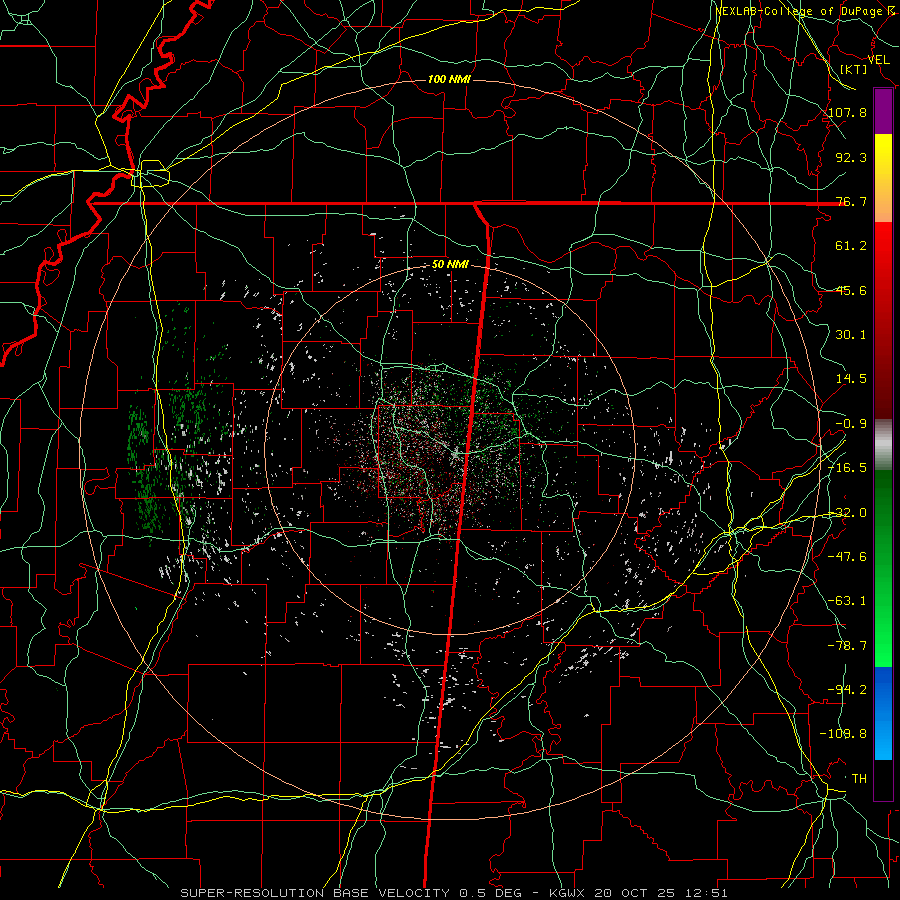Click the 45.6 scale value
Image resolution: width=900 pixels, height=900 pixels.
[851, 290]
